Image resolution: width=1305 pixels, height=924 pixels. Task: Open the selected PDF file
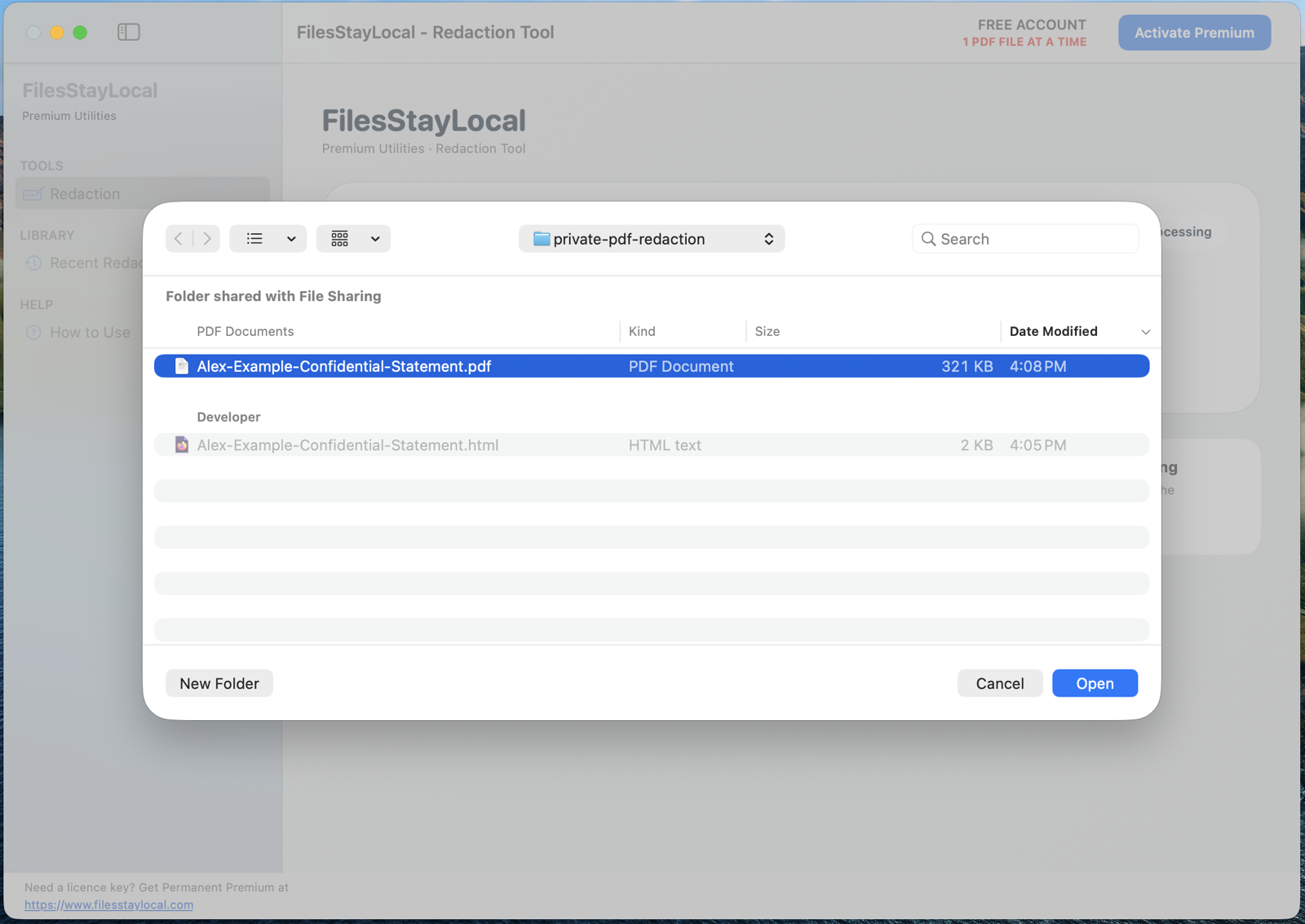pos(1095,683)
